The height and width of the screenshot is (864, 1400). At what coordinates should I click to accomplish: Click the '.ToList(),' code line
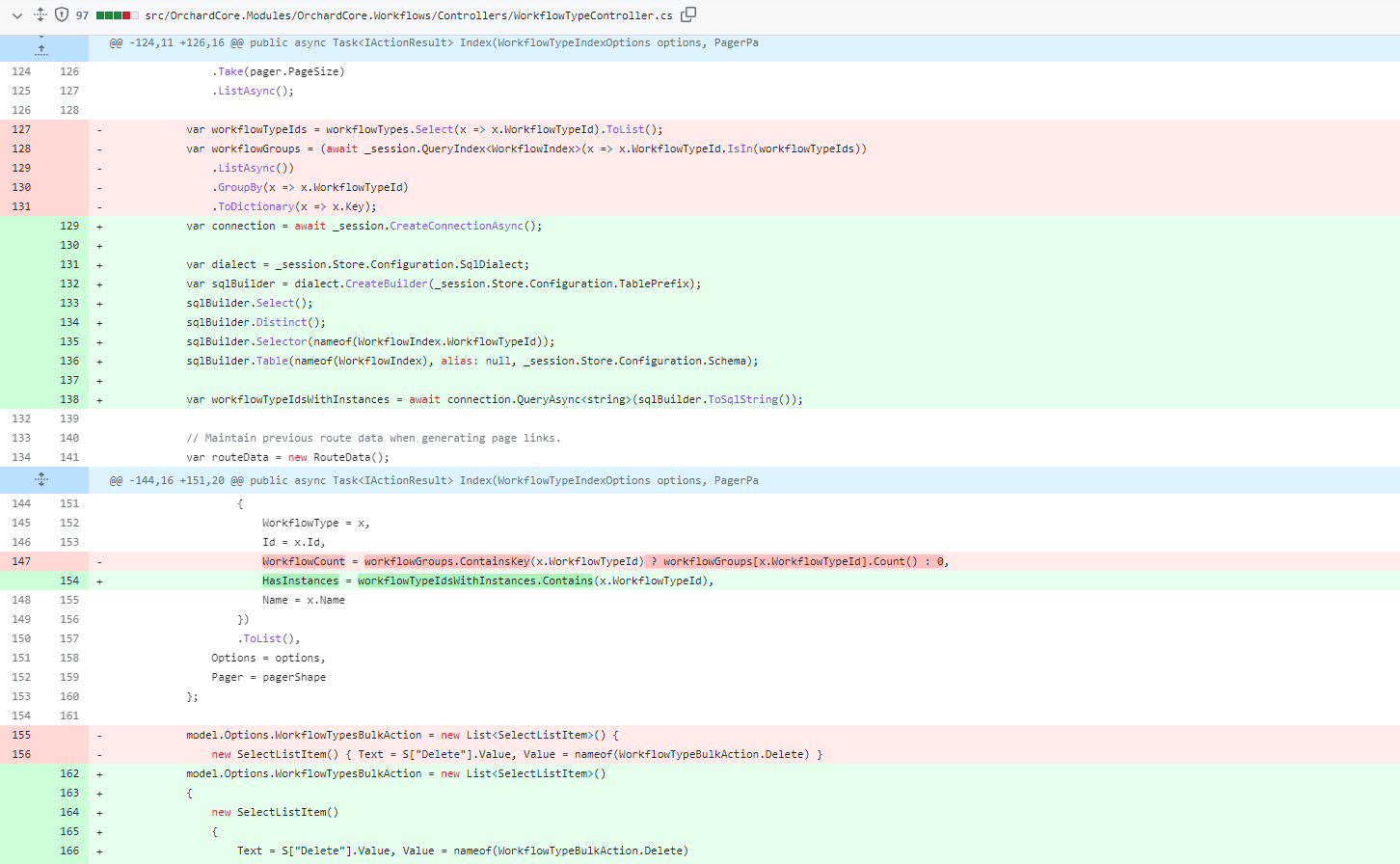(x=269, y=638)
